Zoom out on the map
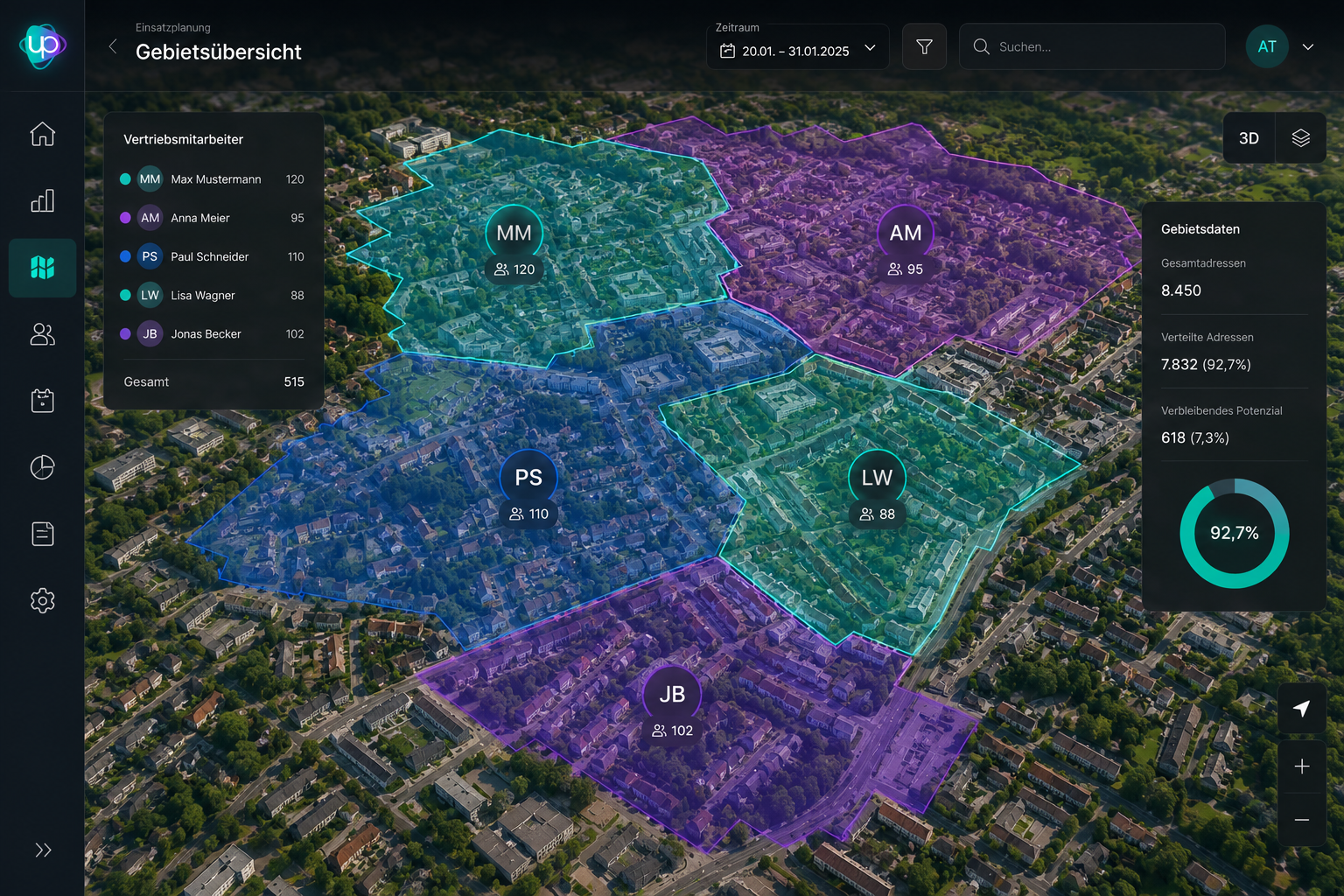1344x896 pixels. (1302, 820)
